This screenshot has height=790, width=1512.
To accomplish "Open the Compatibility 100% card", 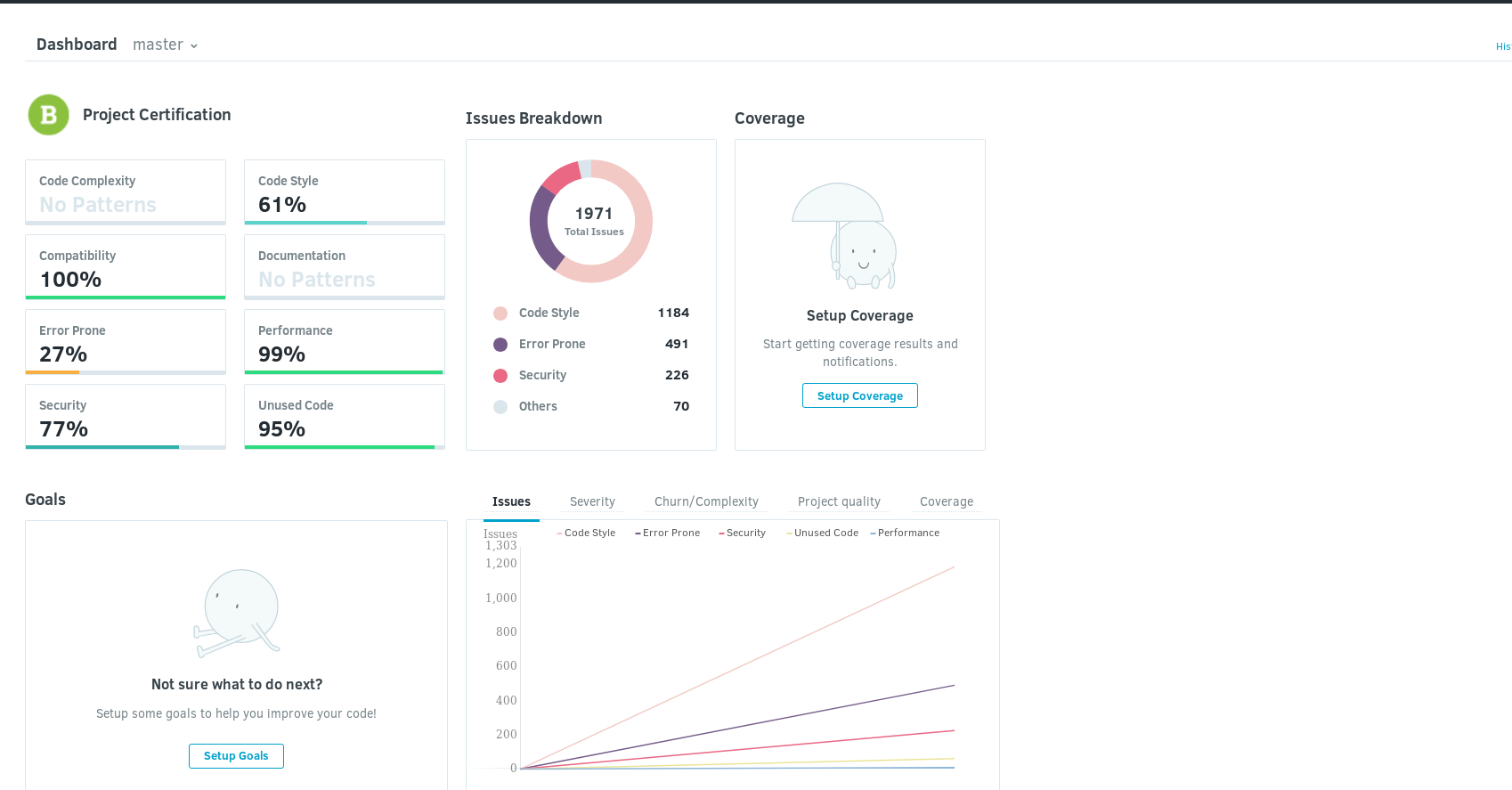I will point(126,267).
